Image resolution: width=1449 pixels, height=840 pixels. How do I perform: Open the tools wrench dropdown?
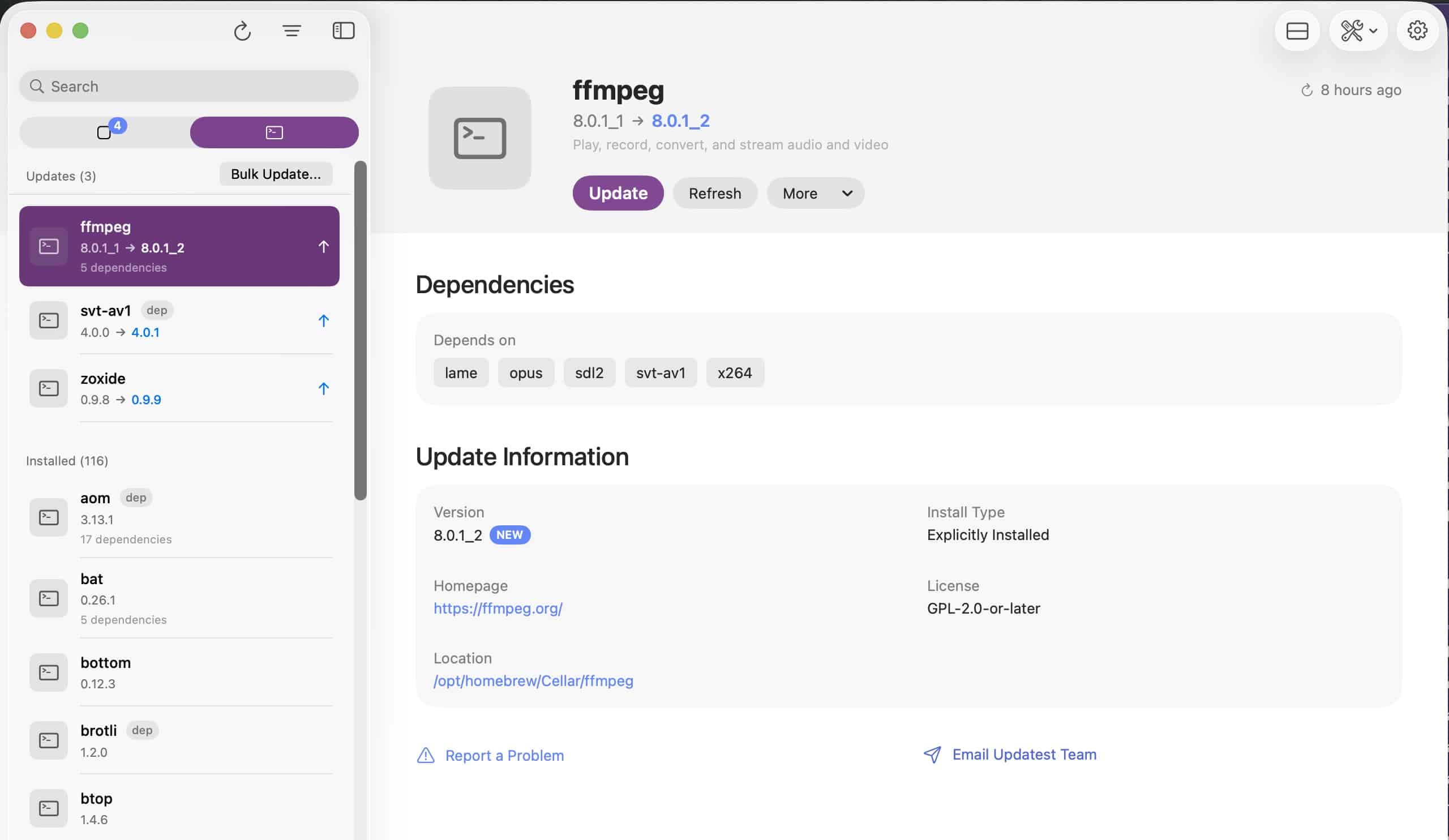pyautogui.click(x=1358, y=31)
